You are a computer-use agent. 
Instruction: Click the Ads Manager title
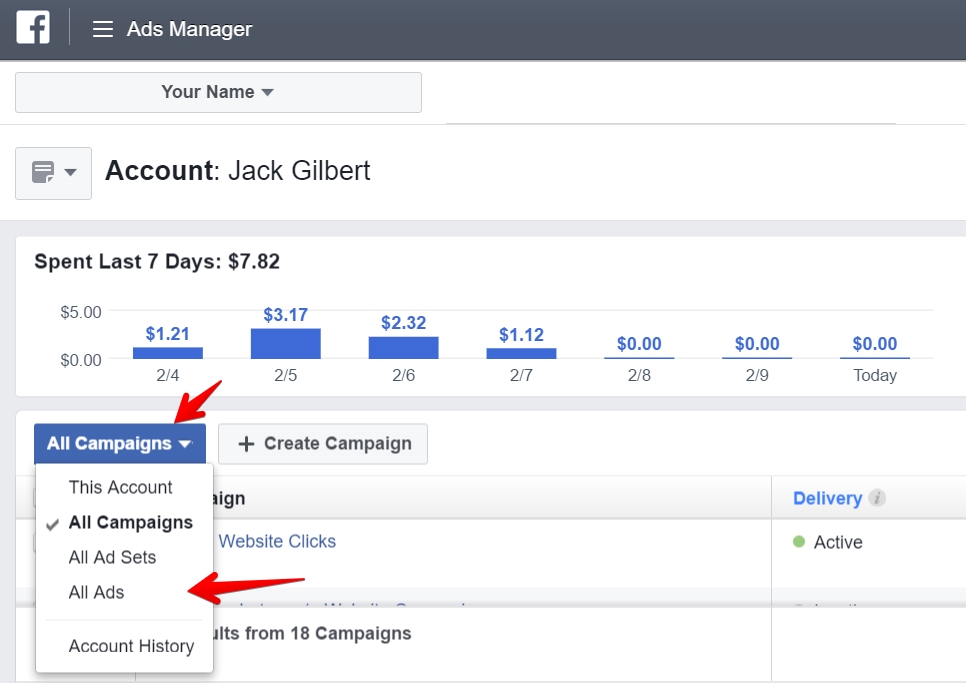tap(190, 29)
